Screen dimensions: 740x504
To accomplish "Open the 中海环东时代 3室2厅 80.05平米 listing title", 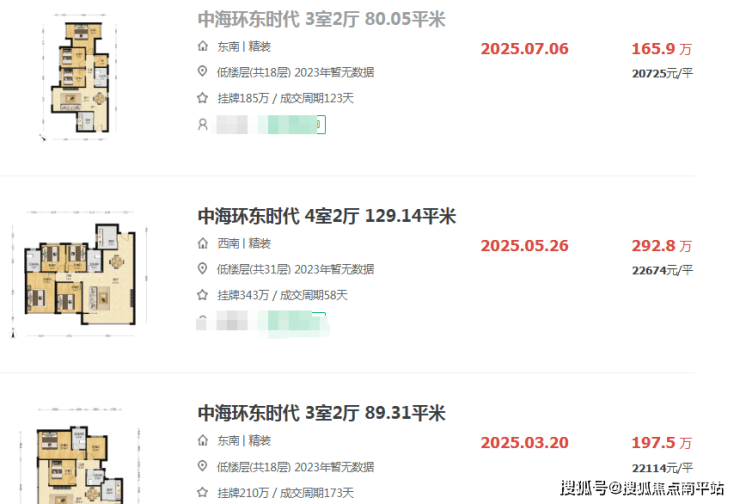I will tap(321, 19).
